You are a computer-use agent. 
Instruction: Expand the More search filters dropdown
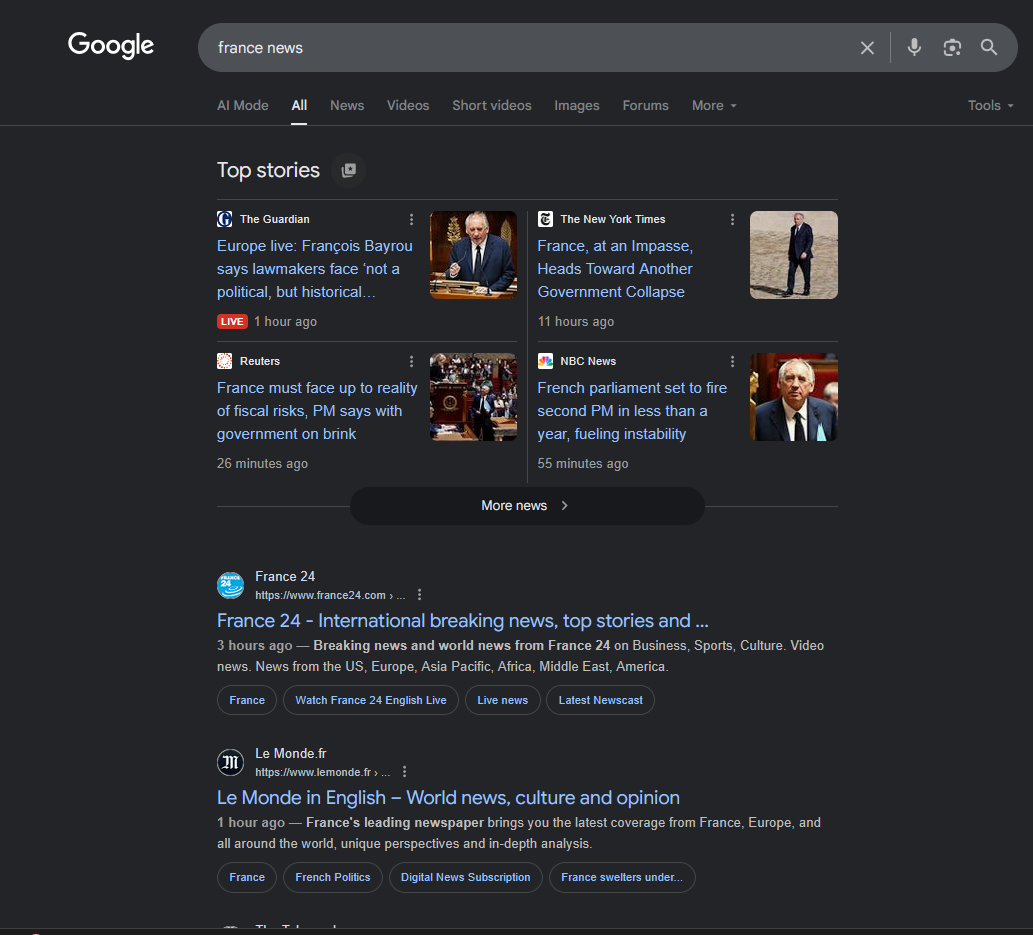(714, 105)
